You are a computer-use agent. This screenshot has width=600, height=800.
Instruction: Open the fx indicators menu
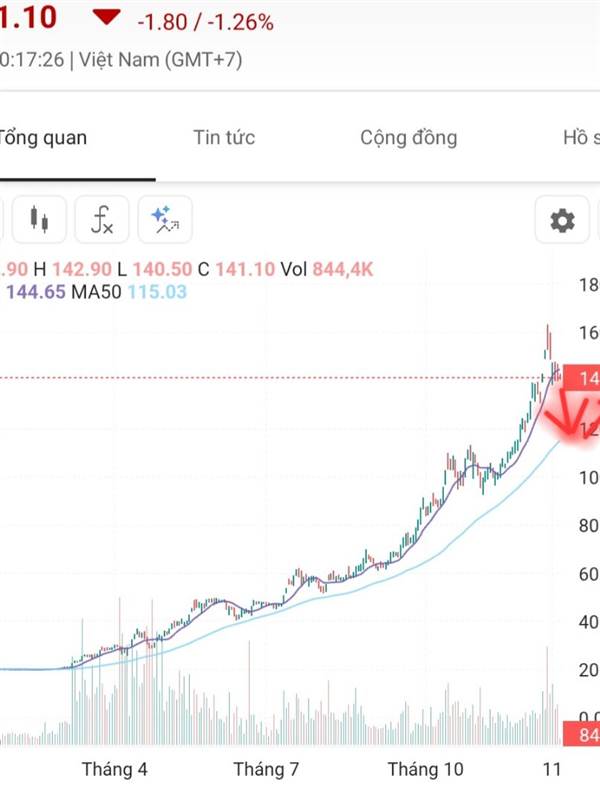coord(101,219)
